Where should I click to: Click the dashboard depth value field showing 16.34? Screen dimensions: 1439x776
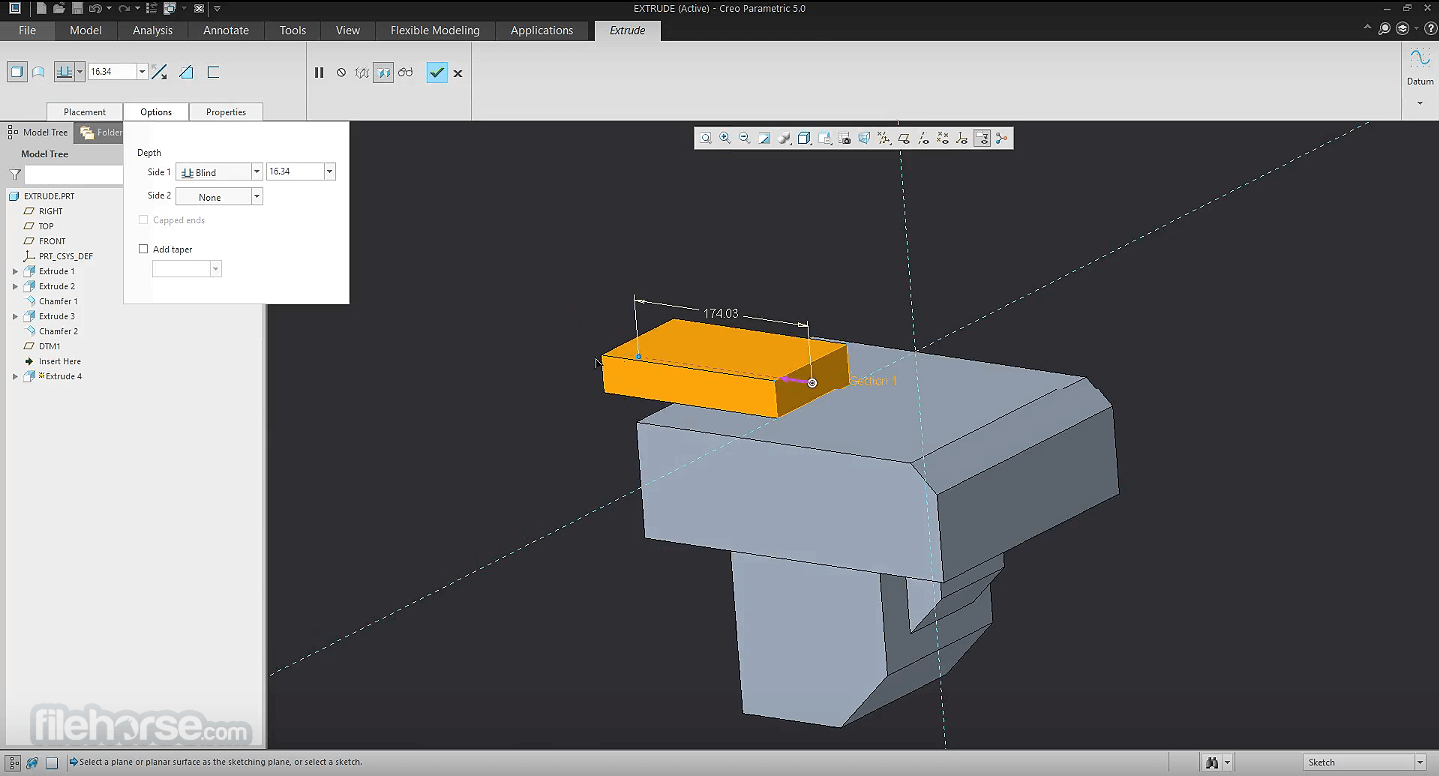point(112,72)
